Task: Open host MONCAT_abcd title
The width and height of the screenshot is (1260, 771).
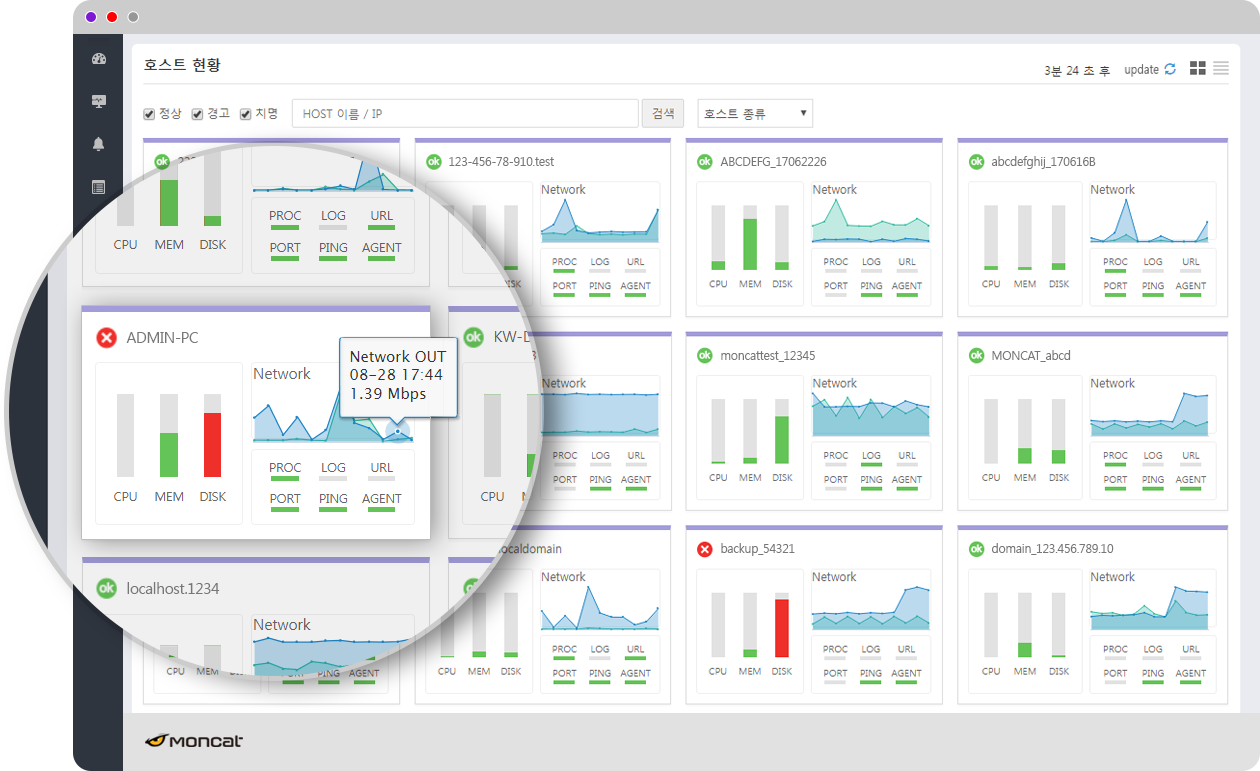Action: 1031,355
